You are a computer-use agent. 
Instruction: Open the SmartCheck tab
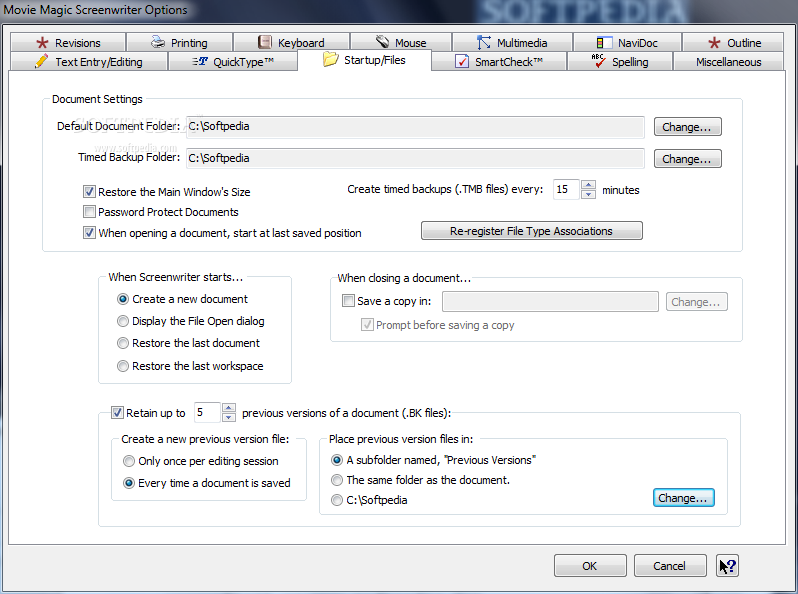499,62
